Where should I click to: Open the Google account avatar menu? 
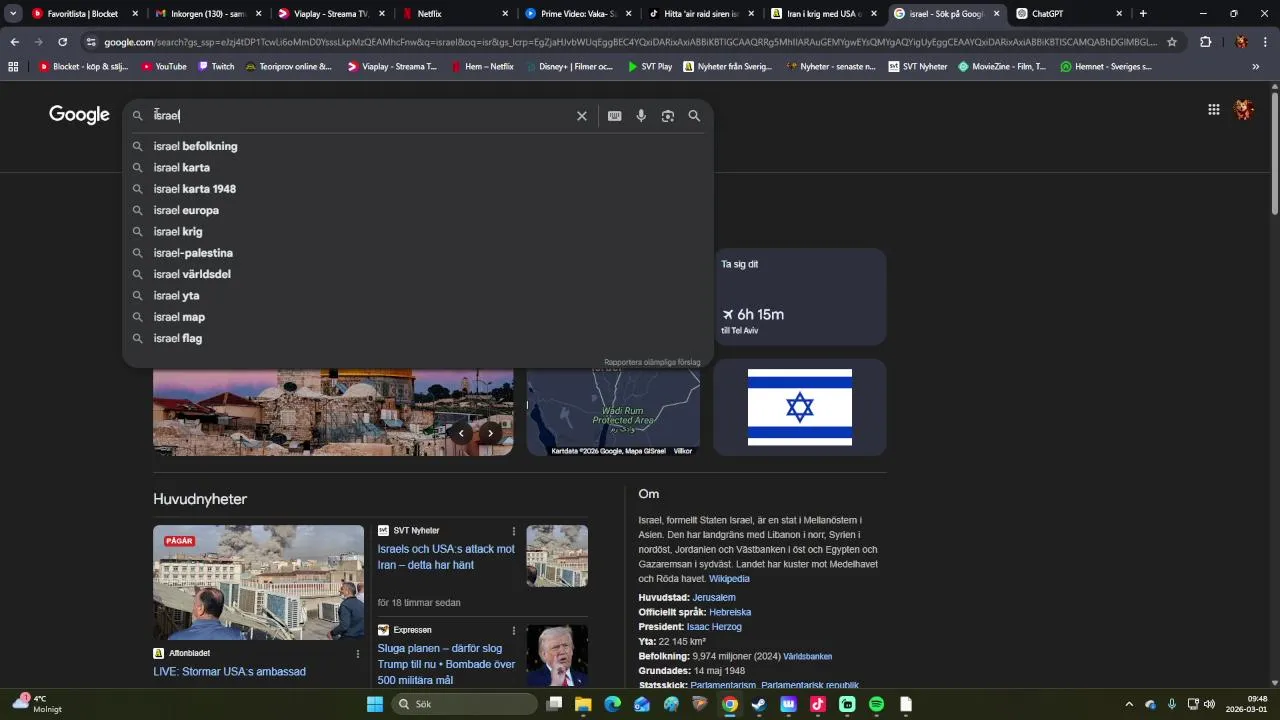[1244, 110]
